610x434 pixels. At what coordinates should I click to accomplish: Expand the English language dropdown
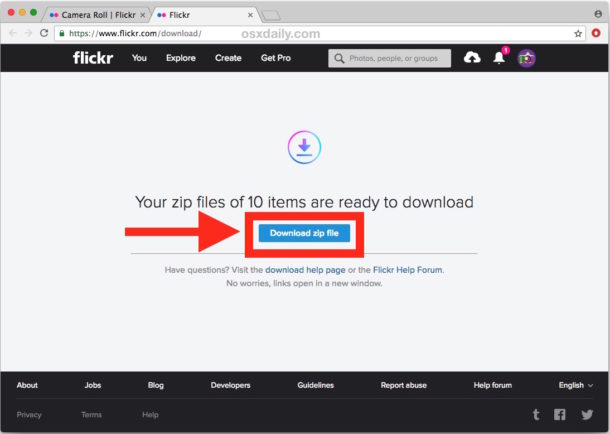coord(576,385)
